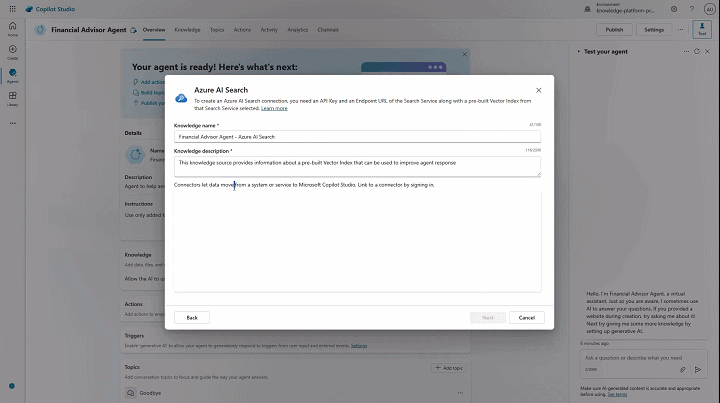Screen dimensions: 720x403
Task: Click the Cancel button in dialog
Action: coord(526,317)
